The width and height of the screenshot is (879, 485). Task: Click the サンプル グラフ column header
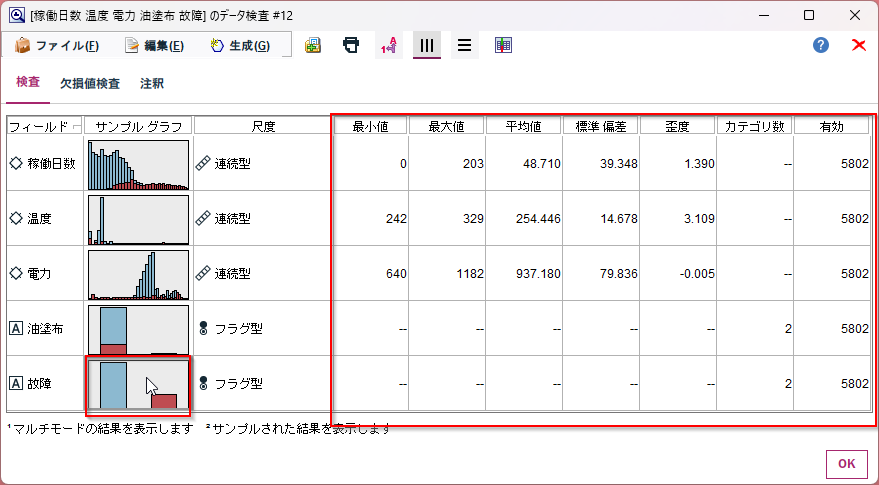[138, 126]
